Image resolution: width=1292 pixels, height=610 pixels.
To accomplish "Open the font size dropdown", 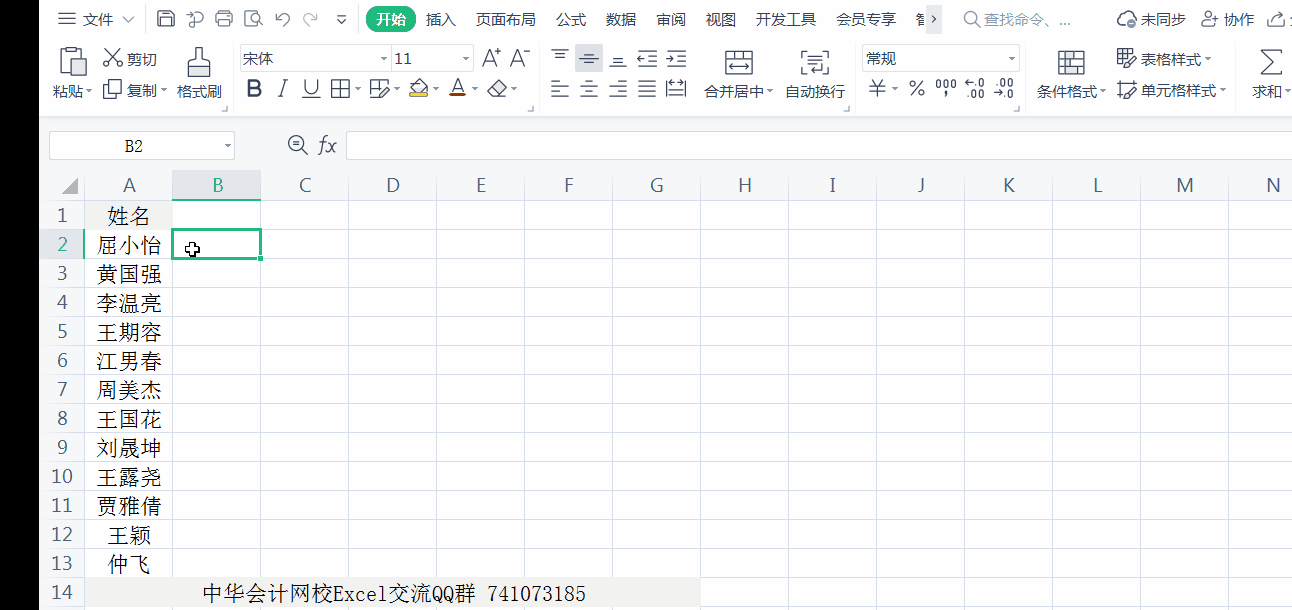I will pyautogui.click(x=465, y=59).
